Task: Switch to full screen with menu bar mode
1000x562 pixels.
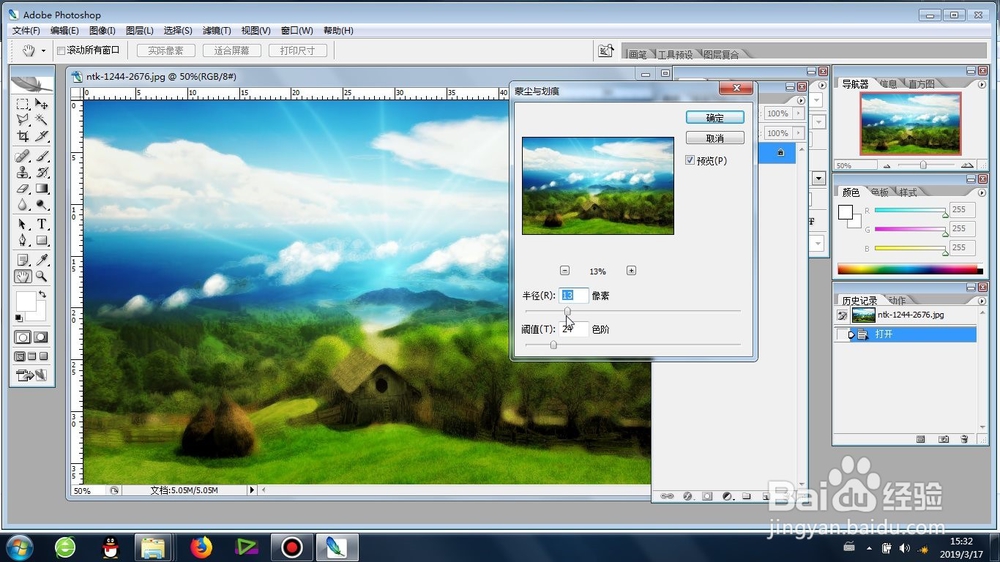Action: coord(32,357)
